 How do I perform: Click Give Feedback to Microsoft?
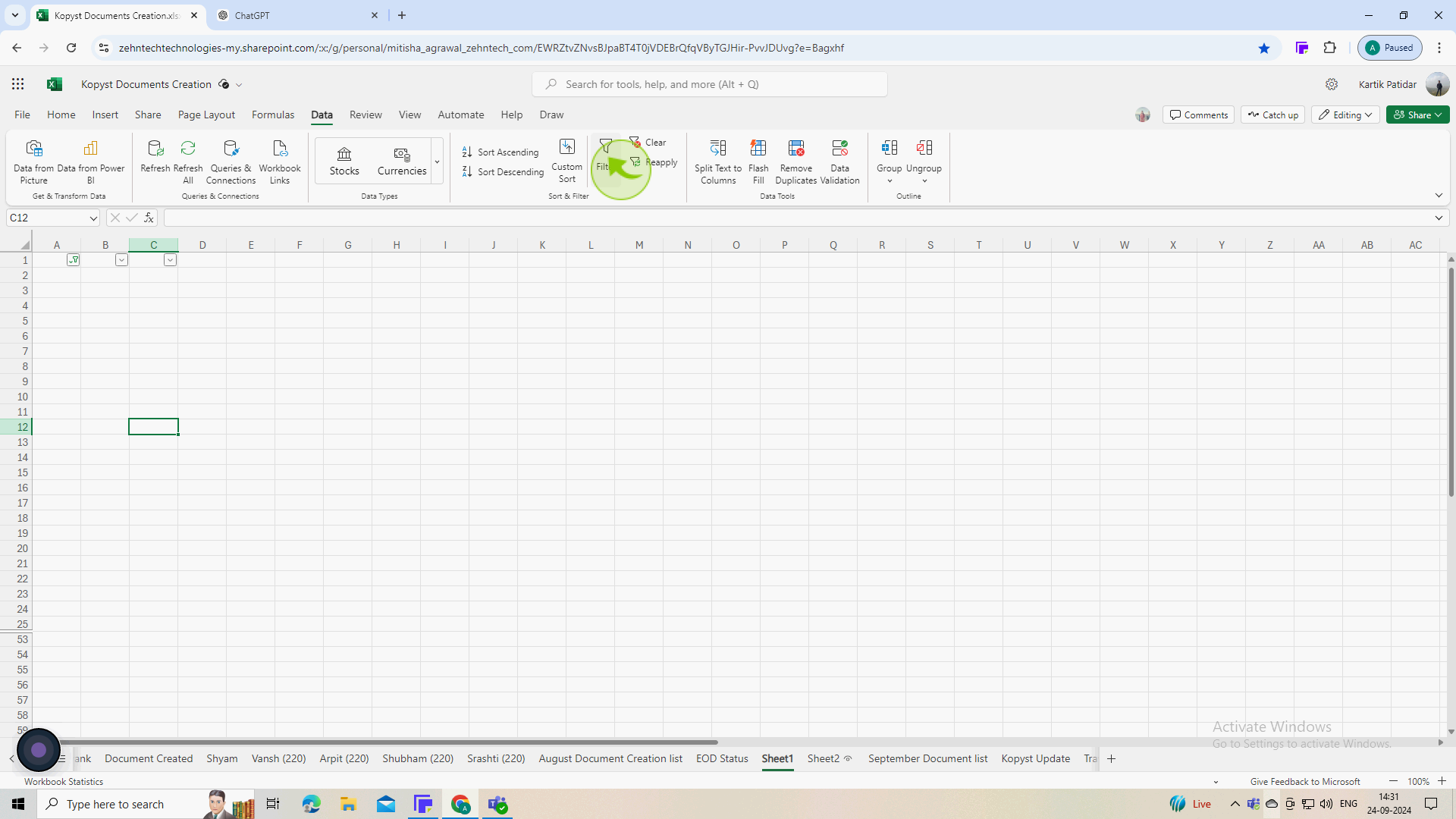click(1305, 782)
